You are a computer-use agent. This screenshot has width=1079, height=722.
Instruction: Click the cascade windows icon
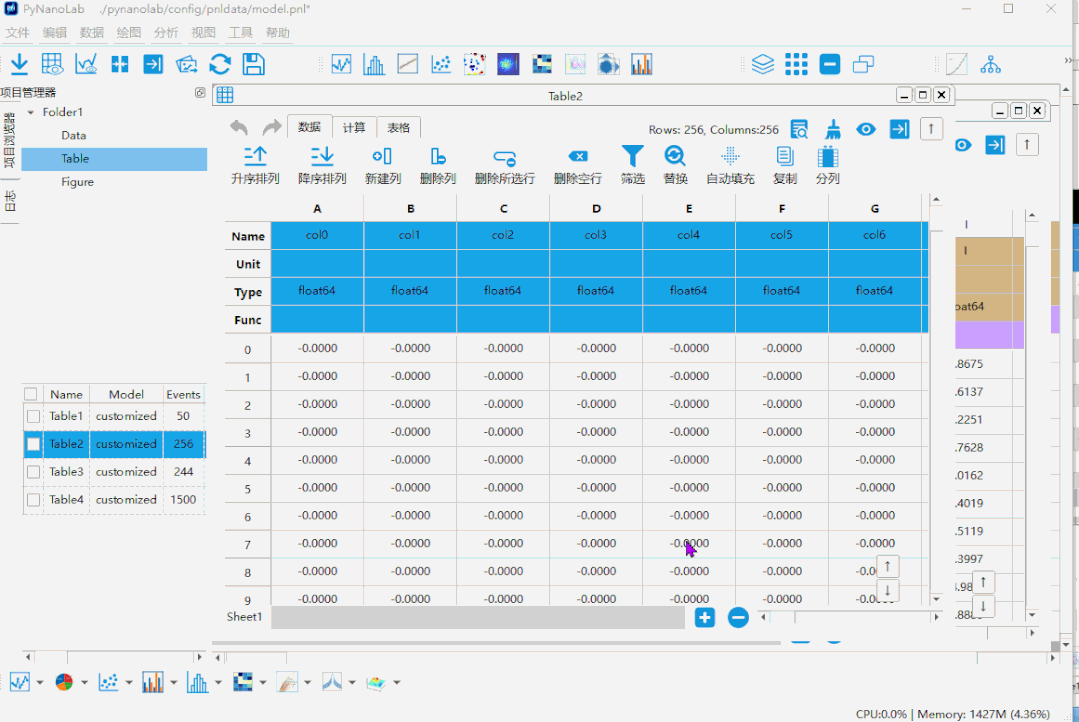[x=863, y=64]
